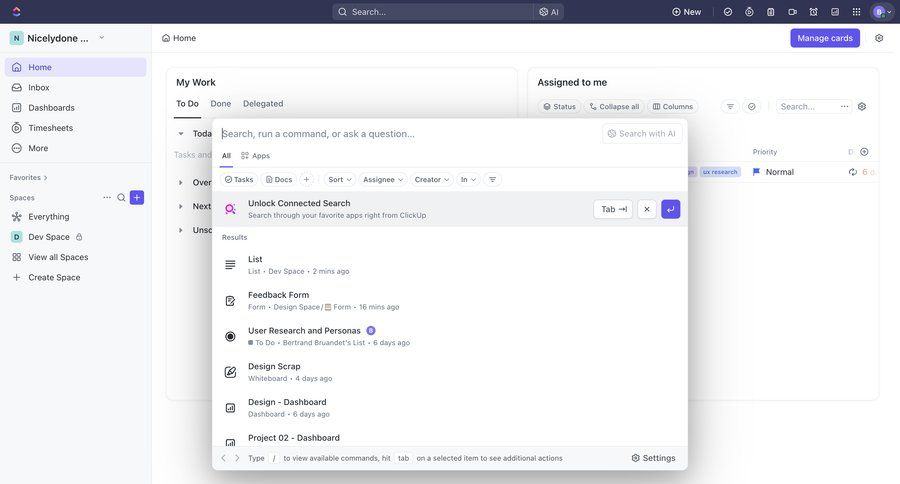Click the plus chip to add filter type
This screenshot has height=484, width=900.
click(307, 180)
